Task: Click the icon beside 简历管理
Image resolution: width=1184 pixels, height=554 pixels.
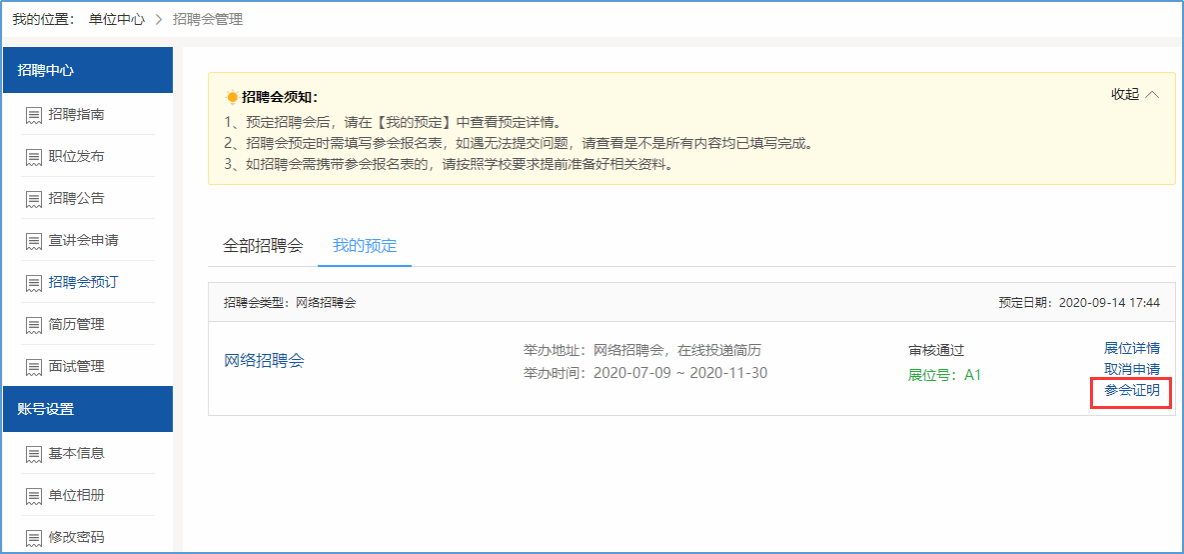Action: pos(34,325)
